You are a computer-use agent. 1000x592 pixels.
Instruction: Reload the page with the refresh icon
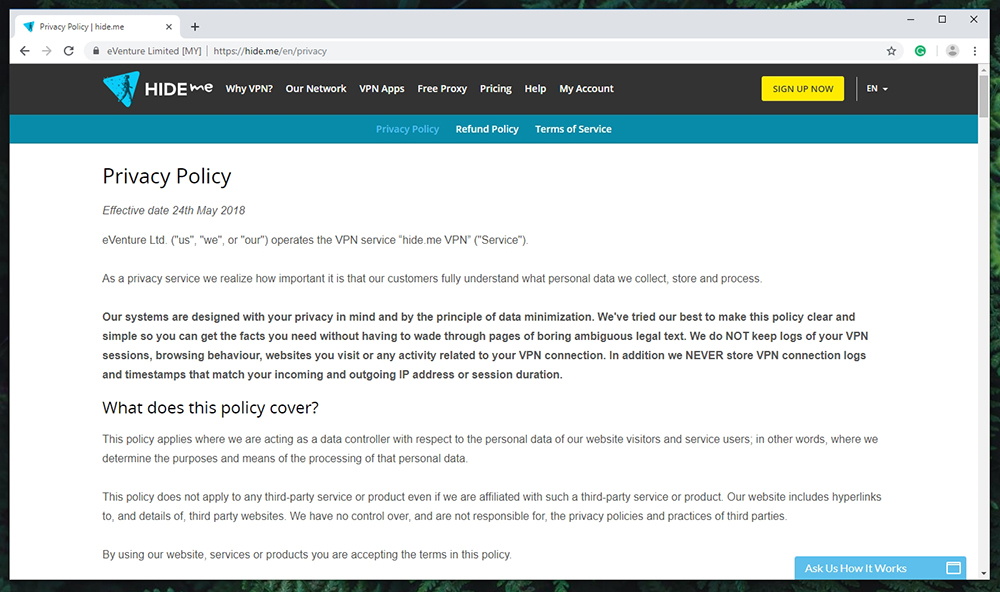(69, 51)
